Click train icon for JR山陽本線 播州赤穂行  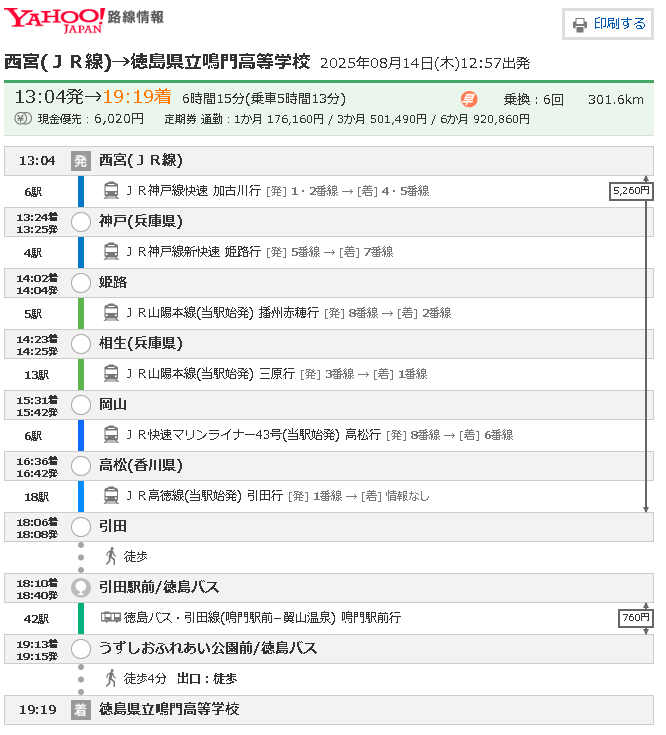(111, 313)
